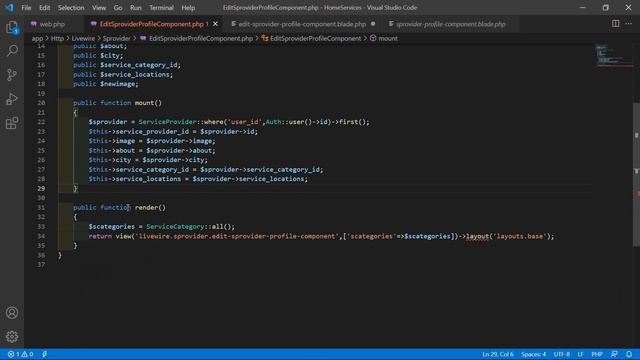Open the Explorer view in activity bar

pyautogui.click(x=12, y=27)
